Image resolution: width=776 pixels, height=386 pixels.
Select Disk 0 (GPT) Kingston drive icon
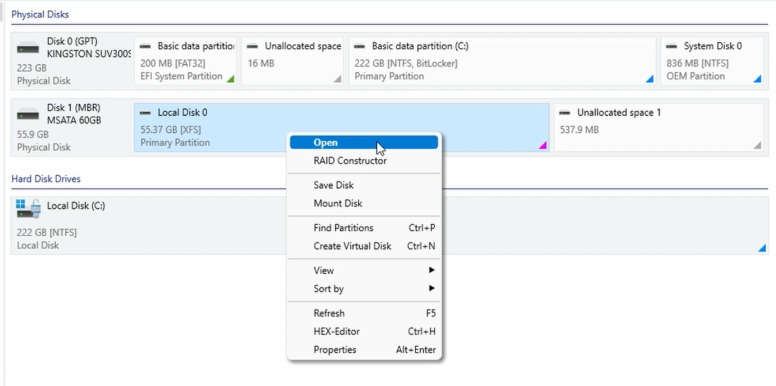pos(28,49)
